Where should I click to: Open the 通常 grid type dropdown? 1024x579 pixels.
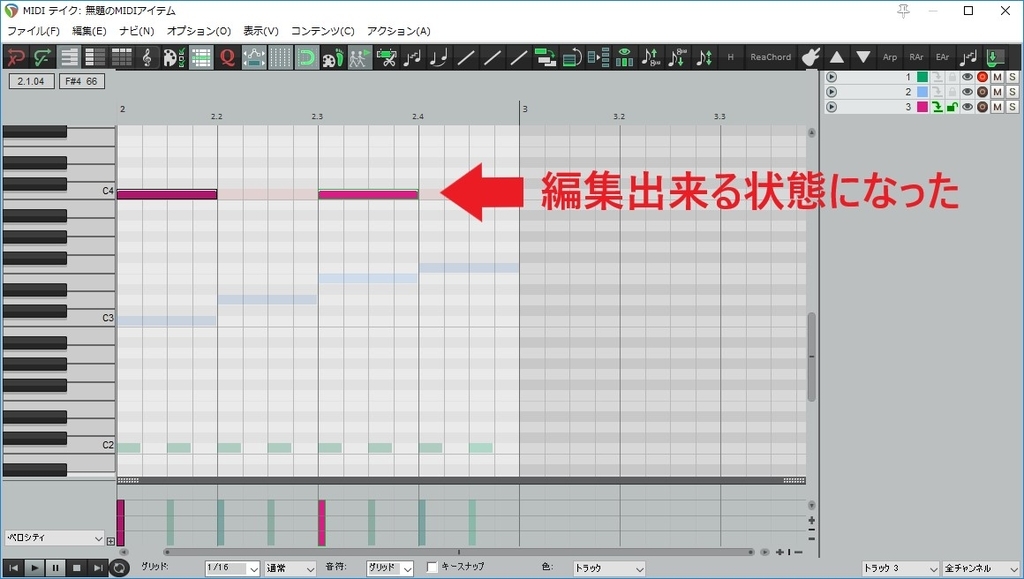290,568
